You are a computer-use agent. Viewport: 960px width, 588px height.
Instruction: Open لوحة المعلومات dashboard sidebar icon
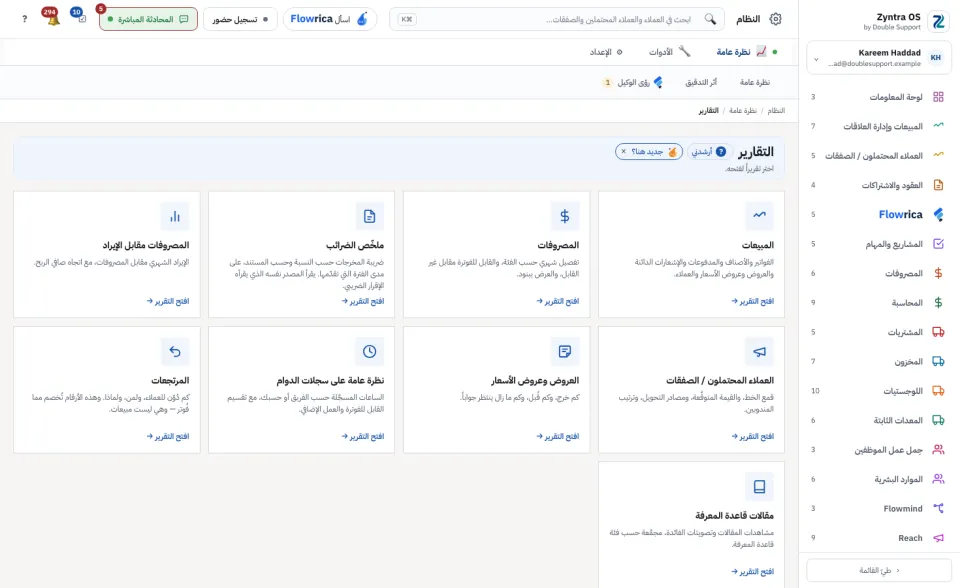coord(938,97)
